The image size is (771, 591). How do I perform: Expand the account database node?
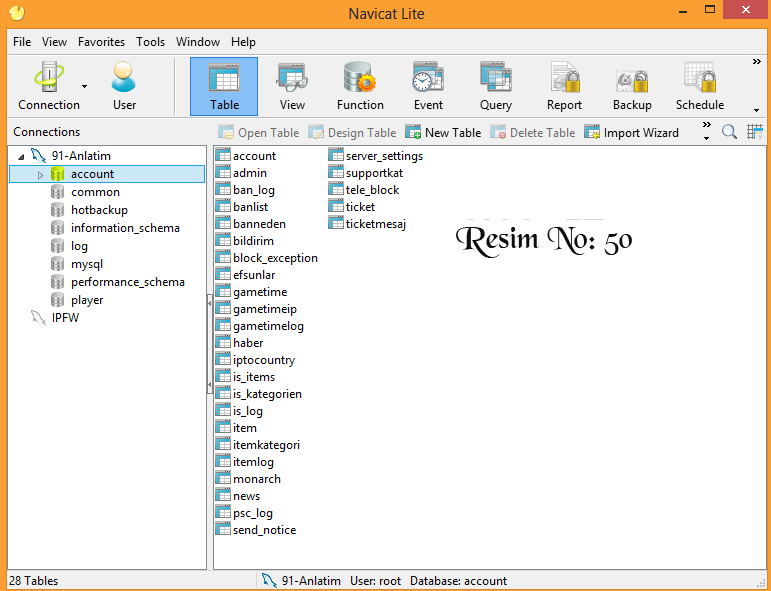click(x=40, y=175)
